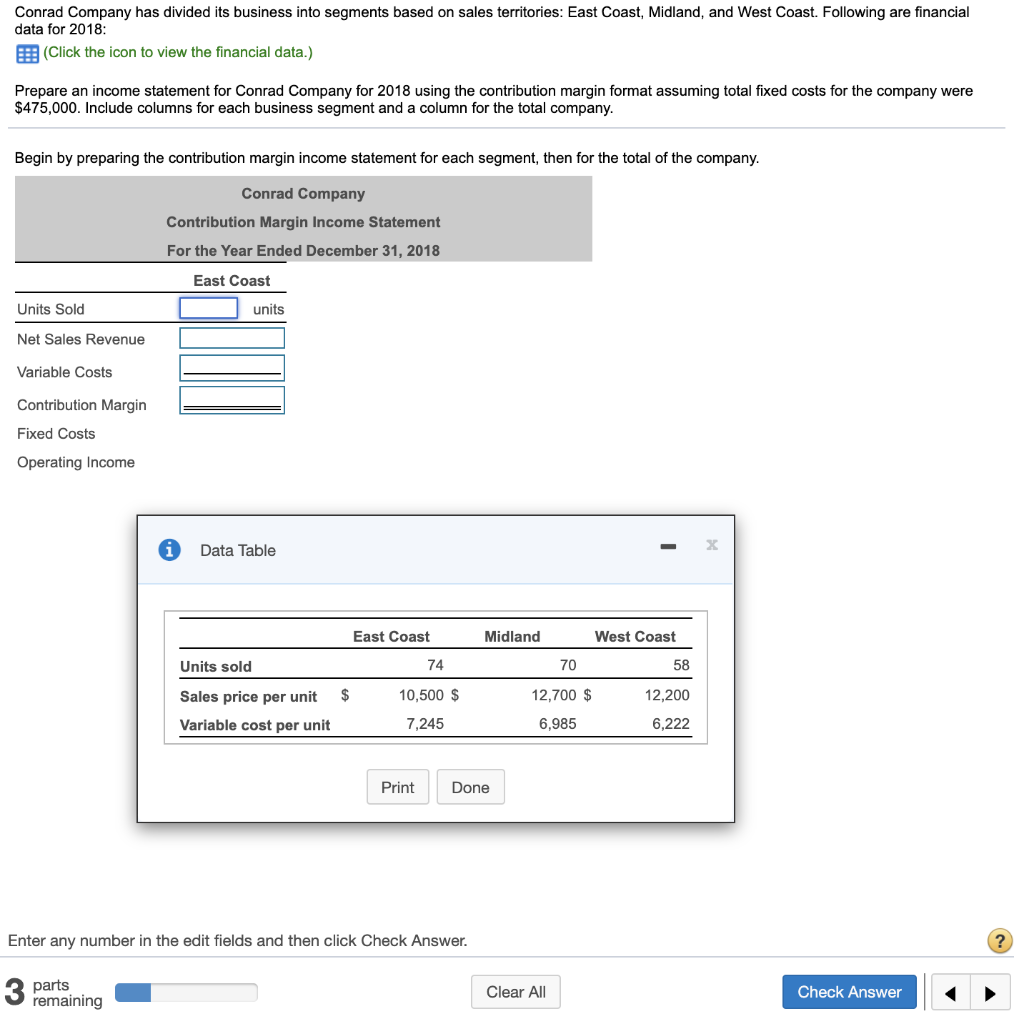
Task: Focus the Units Sold input field
Action: click(209, 308)
